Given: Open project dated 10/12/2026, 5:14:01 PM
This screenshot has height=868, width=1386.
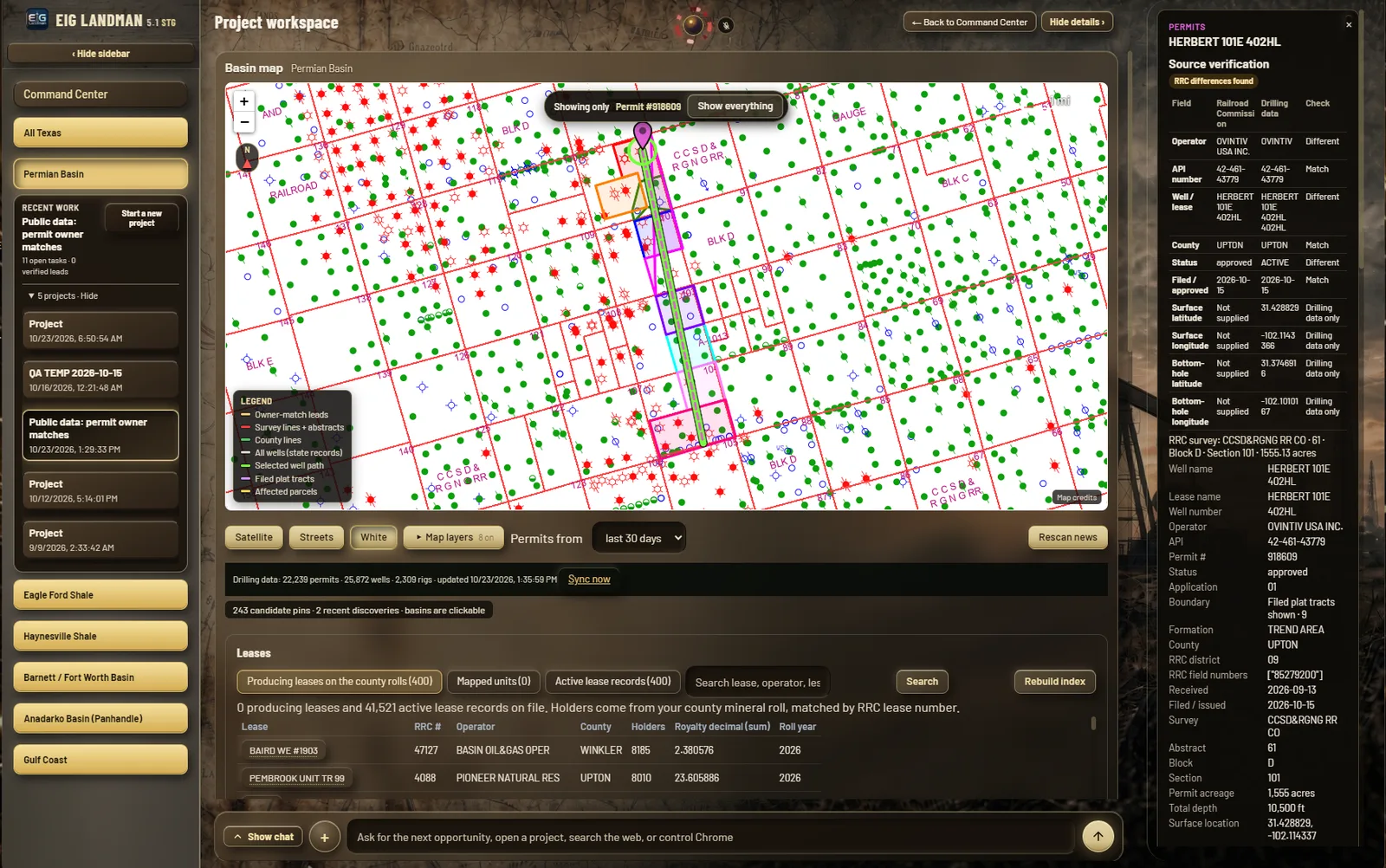Looking at the screenshot, I should click(x=100, y=491).
